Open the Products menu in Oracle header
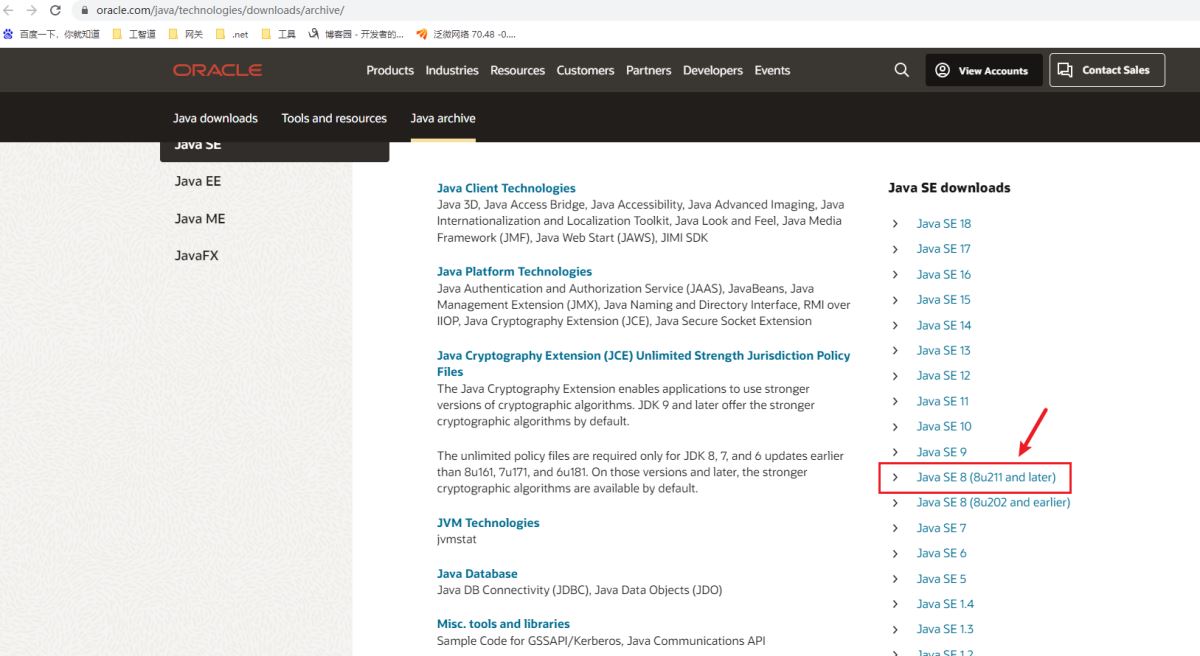Image resolution: width=1200 pixels, height=656 pixels. coord(390,70)
